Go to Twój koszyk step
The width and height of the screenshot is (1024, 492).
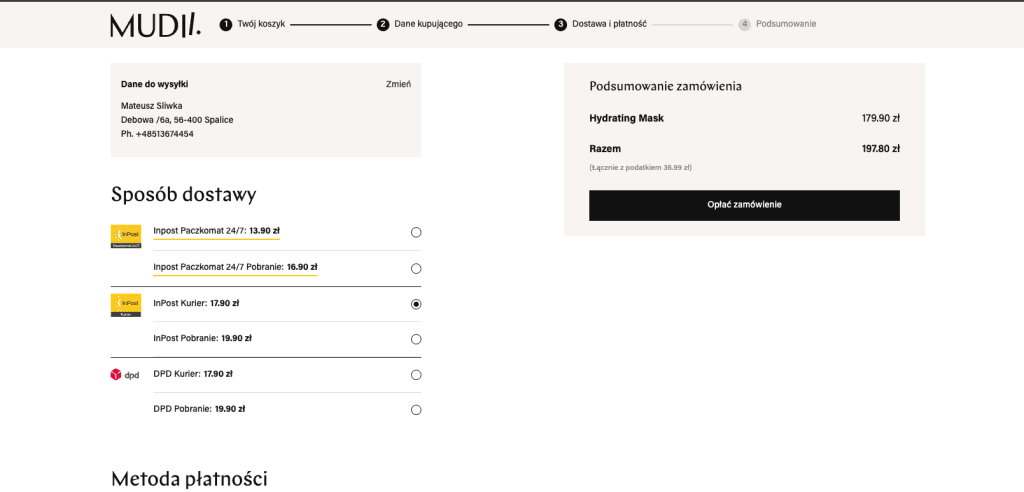pyautogui.click(x=261, y=24)
